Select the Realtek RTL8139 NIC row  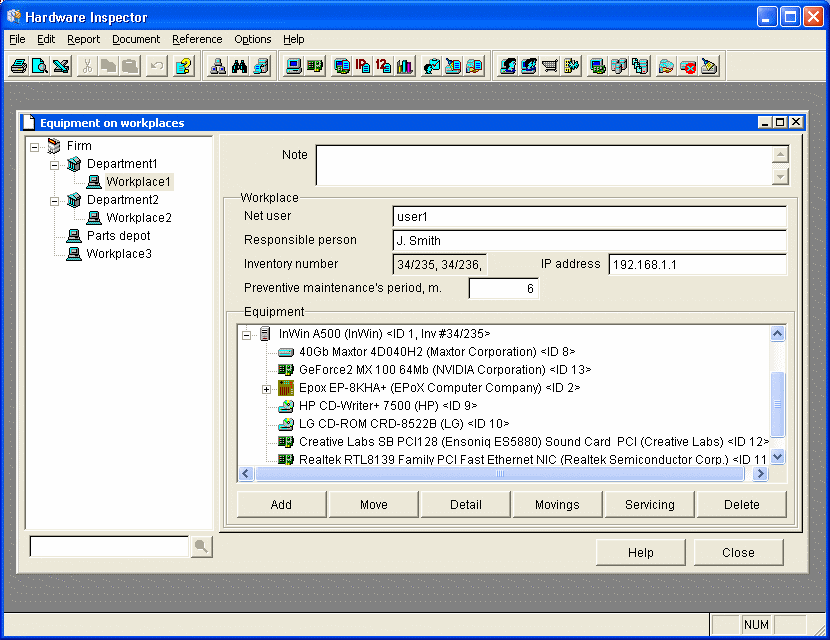(x=533, y=459)
